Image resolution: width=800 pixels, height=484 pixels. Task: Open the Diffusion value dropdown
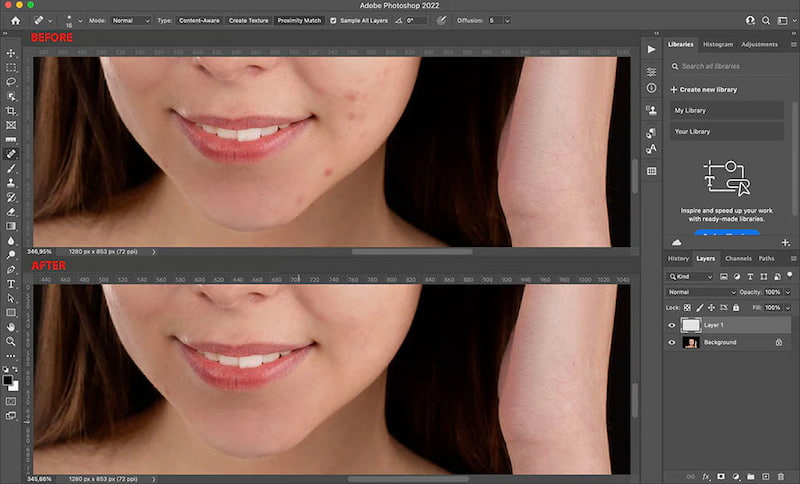pyautogui.click(x=507, y=20)
